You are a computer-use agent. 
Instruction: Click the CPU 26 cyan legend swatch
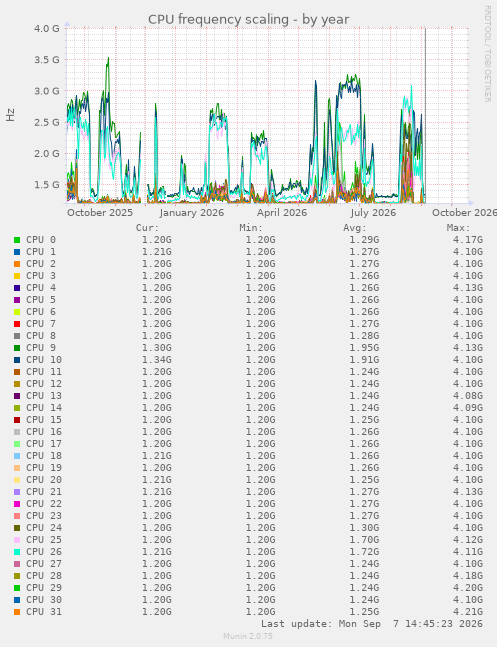click(17, 552)
